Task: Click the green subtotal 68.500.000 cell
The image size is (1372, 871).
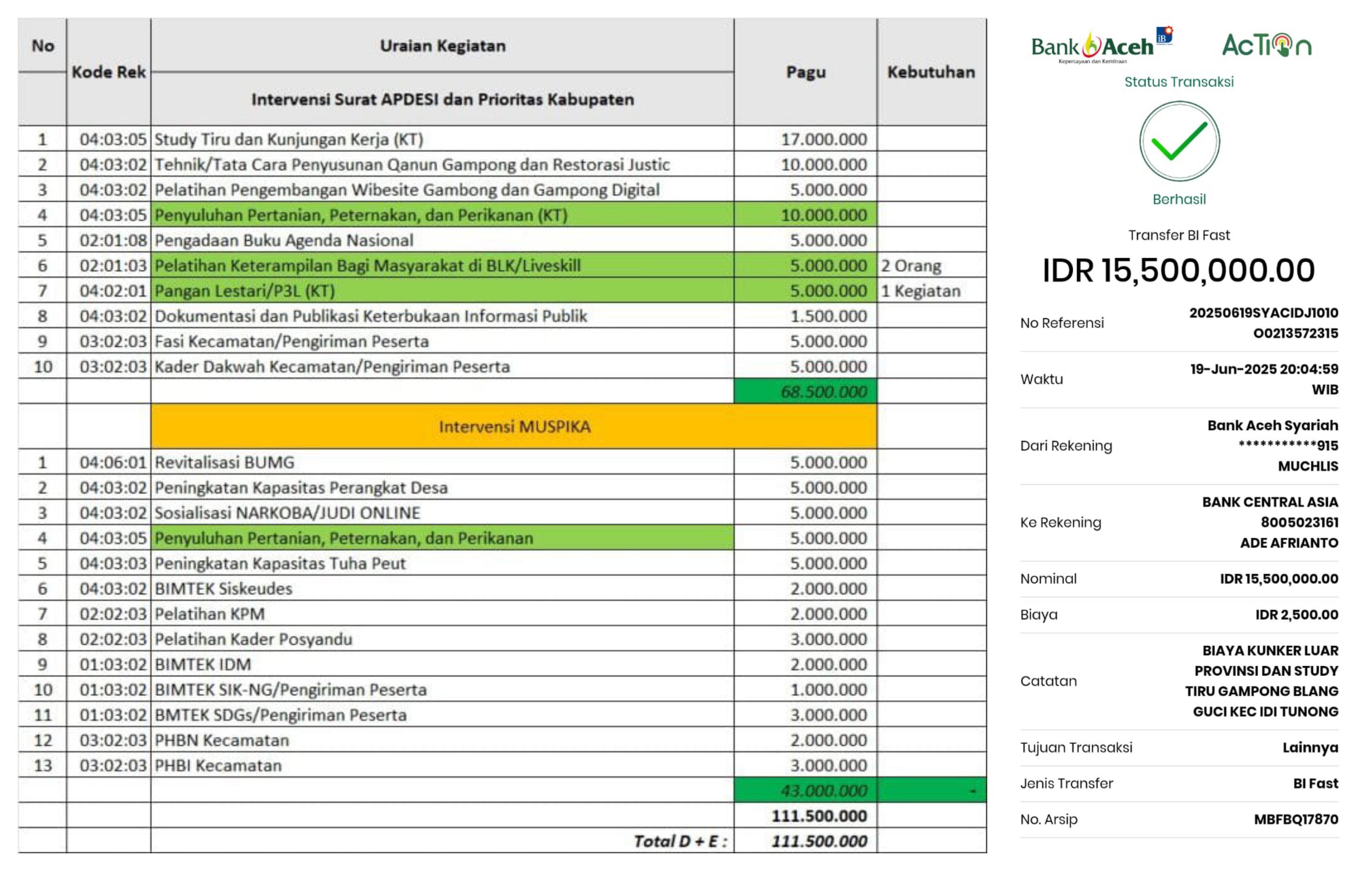Action: pyautogui.click(x=805, y=392)
